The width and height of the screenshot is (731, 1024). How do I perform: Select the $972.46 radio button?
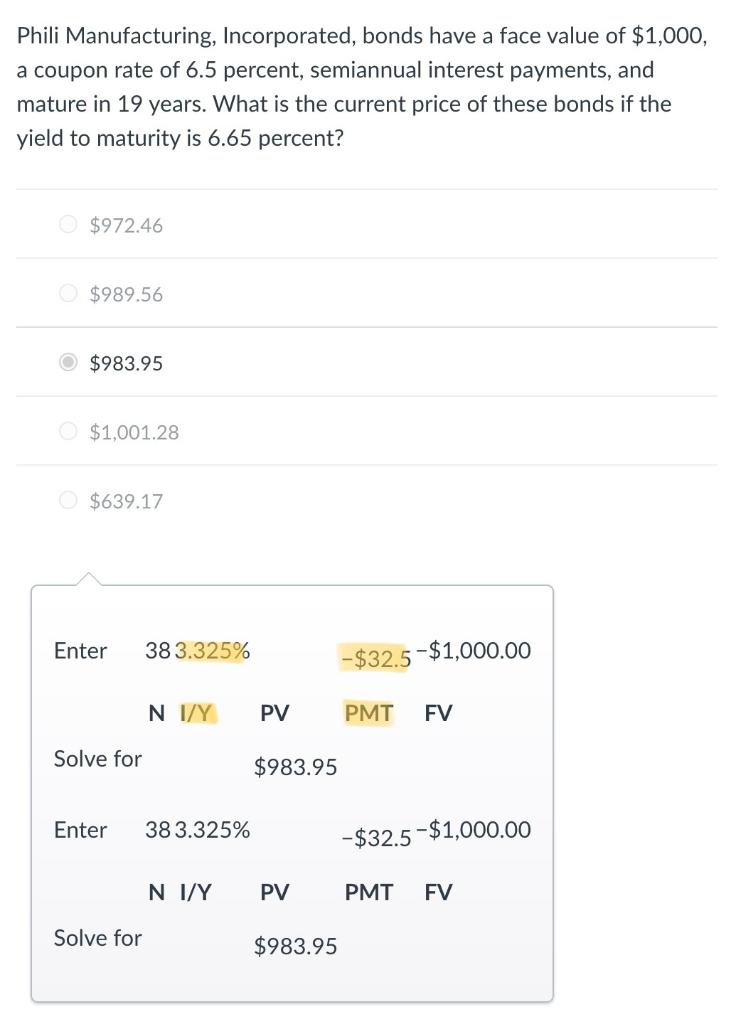pos(68,225)
